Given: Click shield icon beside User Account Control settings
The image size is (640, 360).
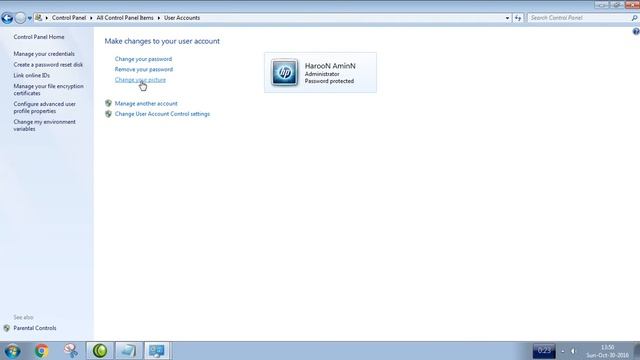Looking at the screenshot, I should click(x=108, y=114).
